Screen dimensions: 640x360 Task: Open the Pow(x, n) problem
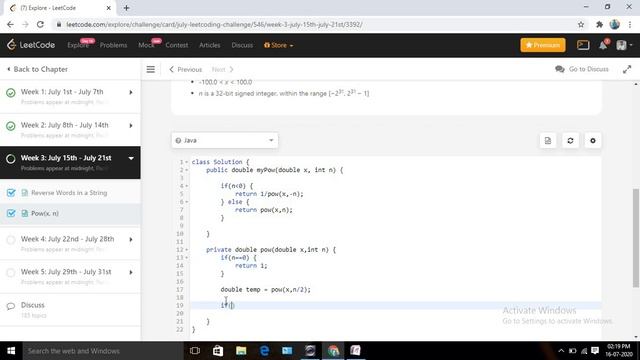pyautogui.click(x=45, y=213)
